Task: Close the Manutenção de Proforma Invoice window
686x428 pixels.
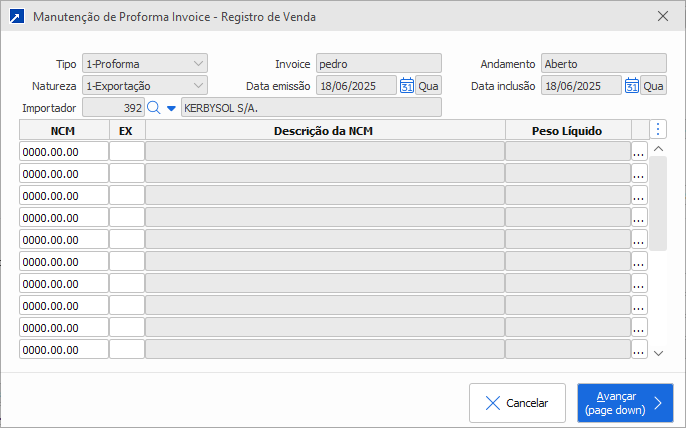Action: pyautogui.click(x=663, y=16)
